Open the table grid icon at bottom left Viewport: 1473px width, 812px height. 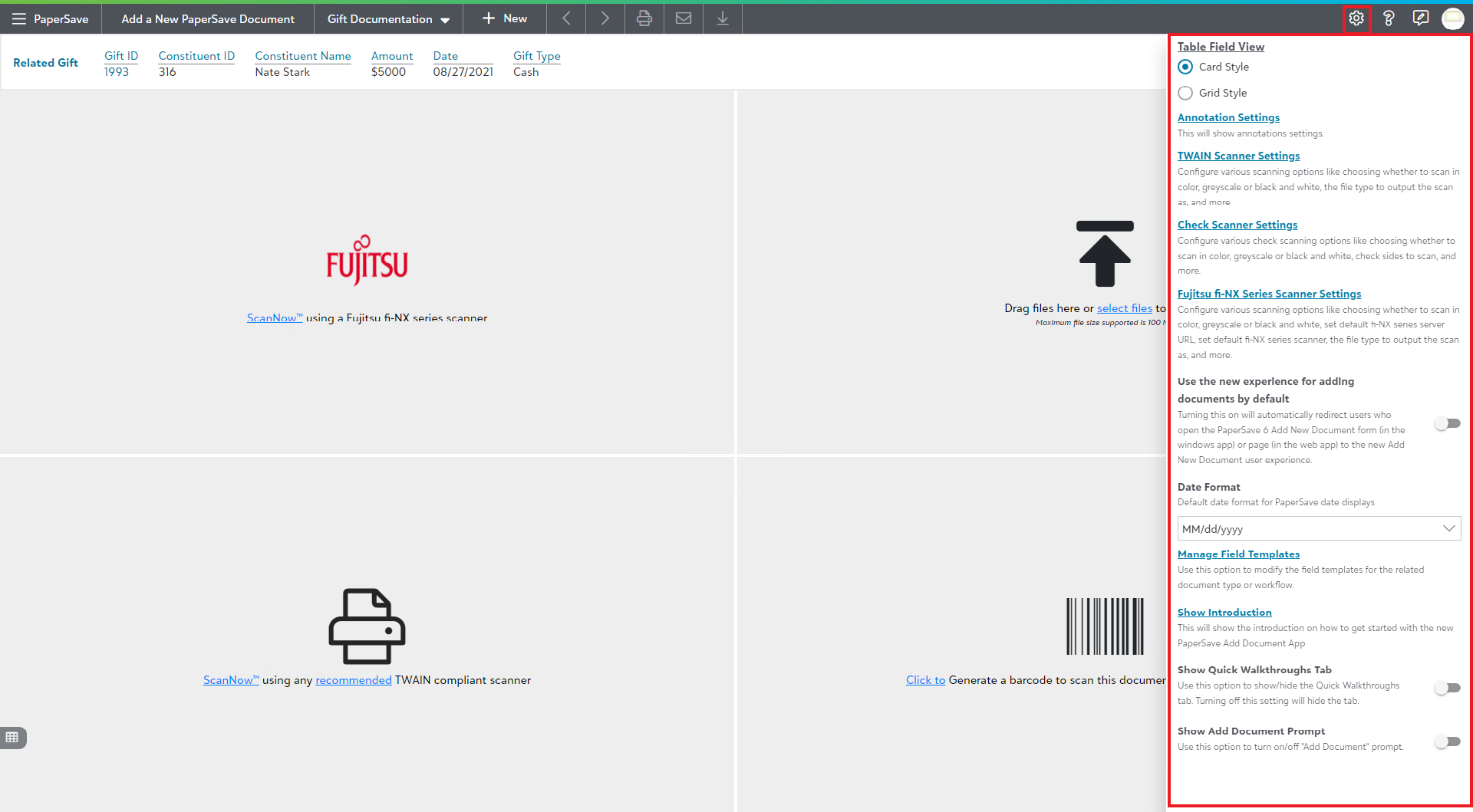[x=12, y=738]
